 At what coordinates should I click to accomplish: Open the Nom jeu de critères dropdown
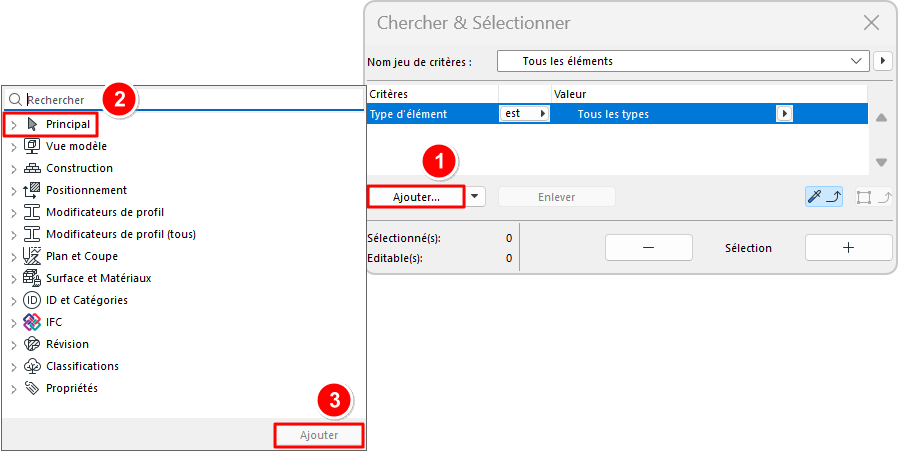point(683,61)
